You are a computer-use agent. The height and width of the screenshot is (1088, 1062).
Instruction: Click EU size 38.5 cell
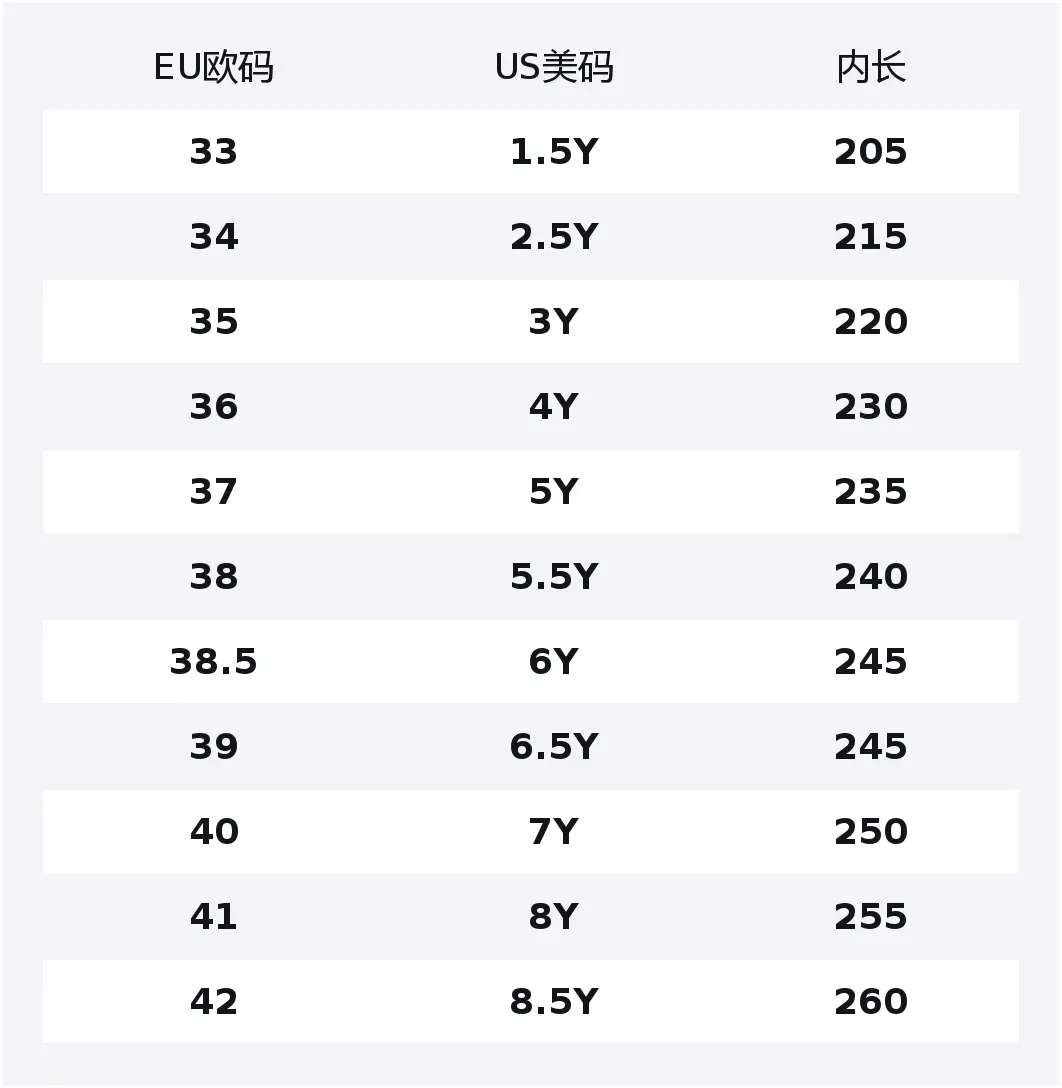[213, 662]
